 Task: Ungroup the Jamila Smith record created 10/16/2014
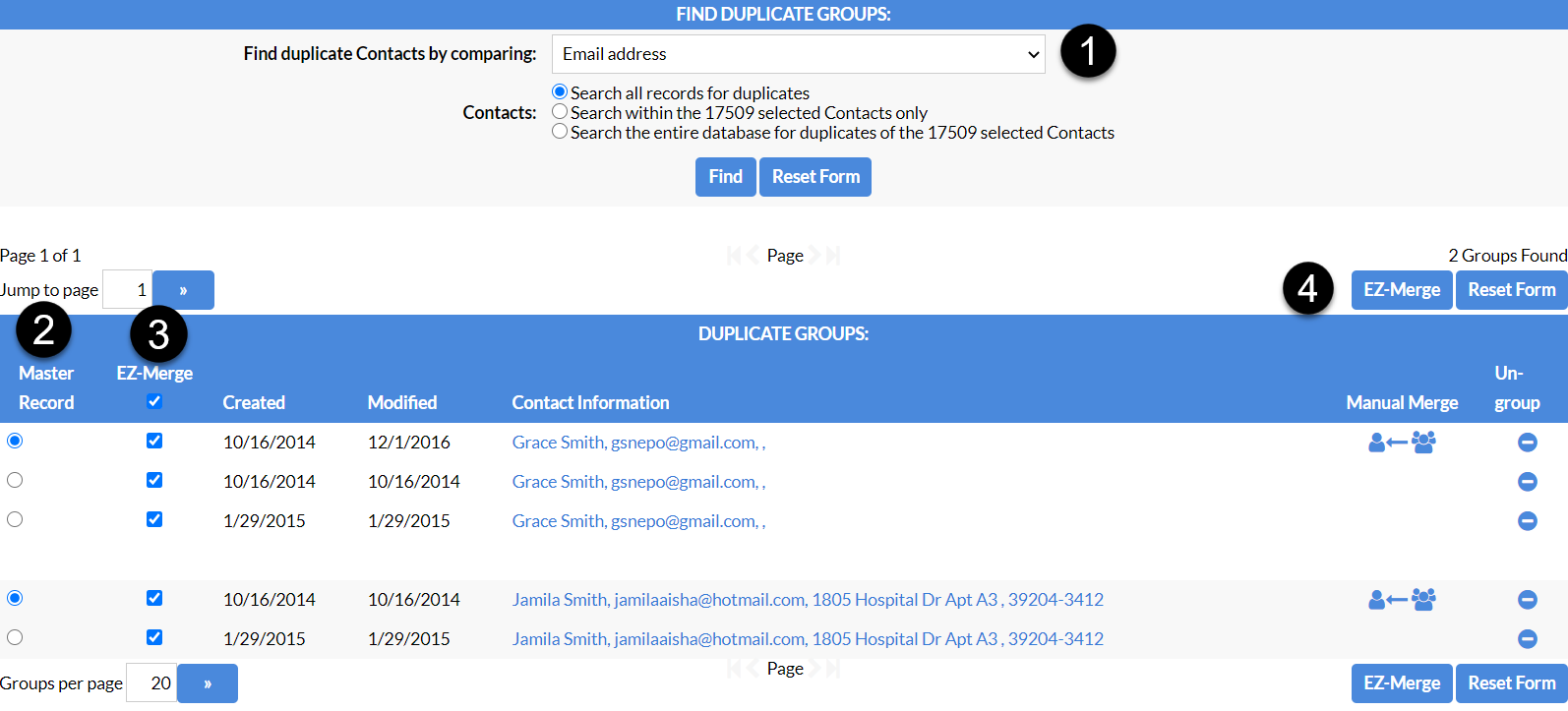1527,599
